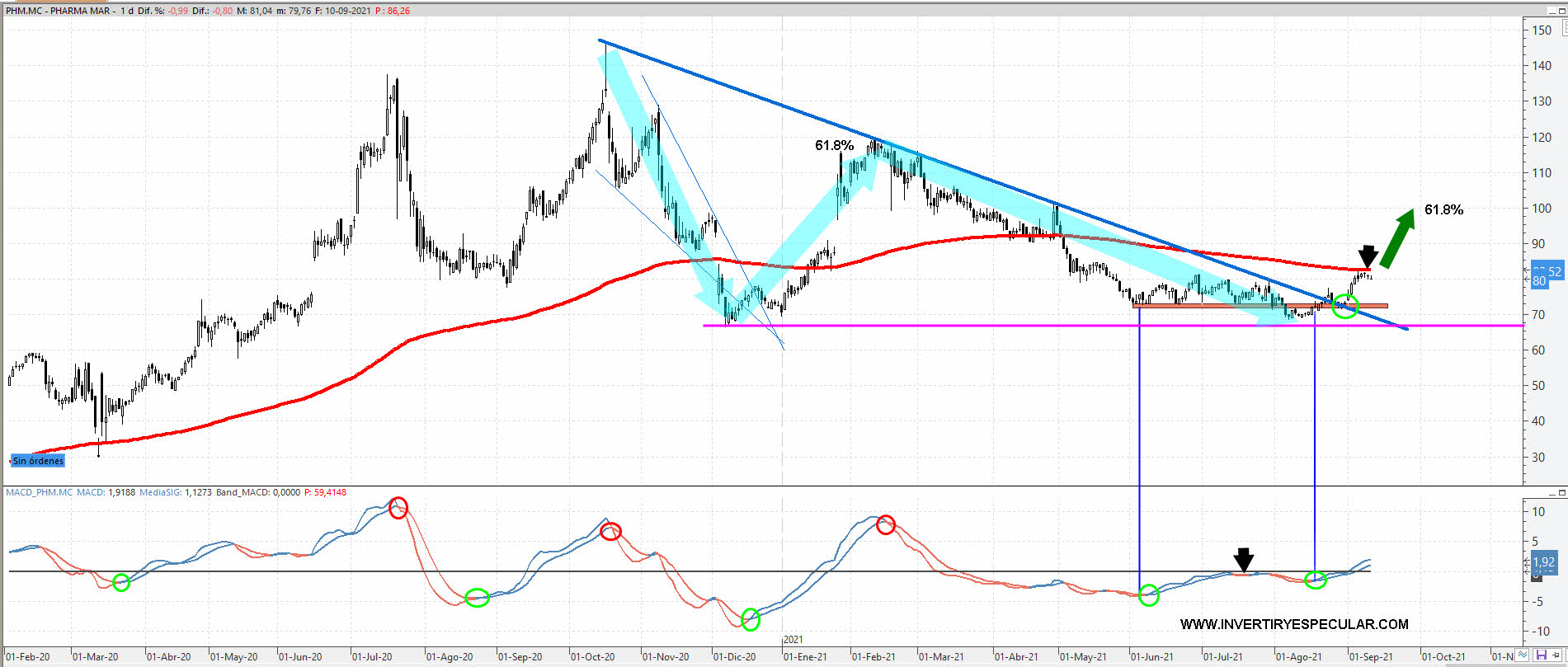The width and height of the screenshot is (1568, 667).
Task: Click the black down arrow in the MACD panel
Action: (x=1243, y=560)
